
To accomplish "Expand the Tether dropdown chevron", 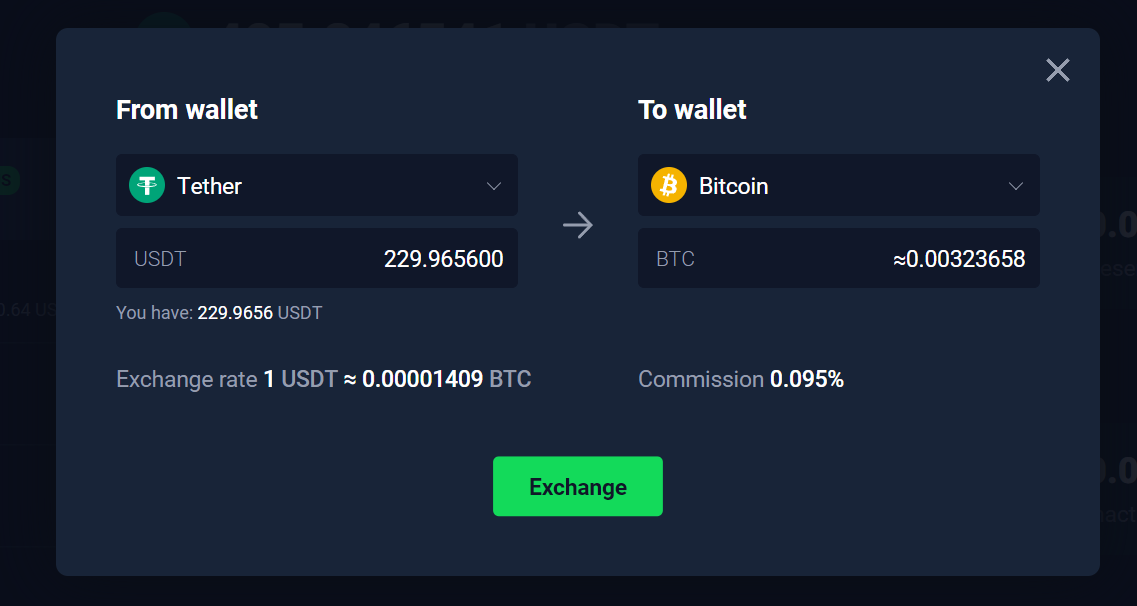I will tap(494, 186).
